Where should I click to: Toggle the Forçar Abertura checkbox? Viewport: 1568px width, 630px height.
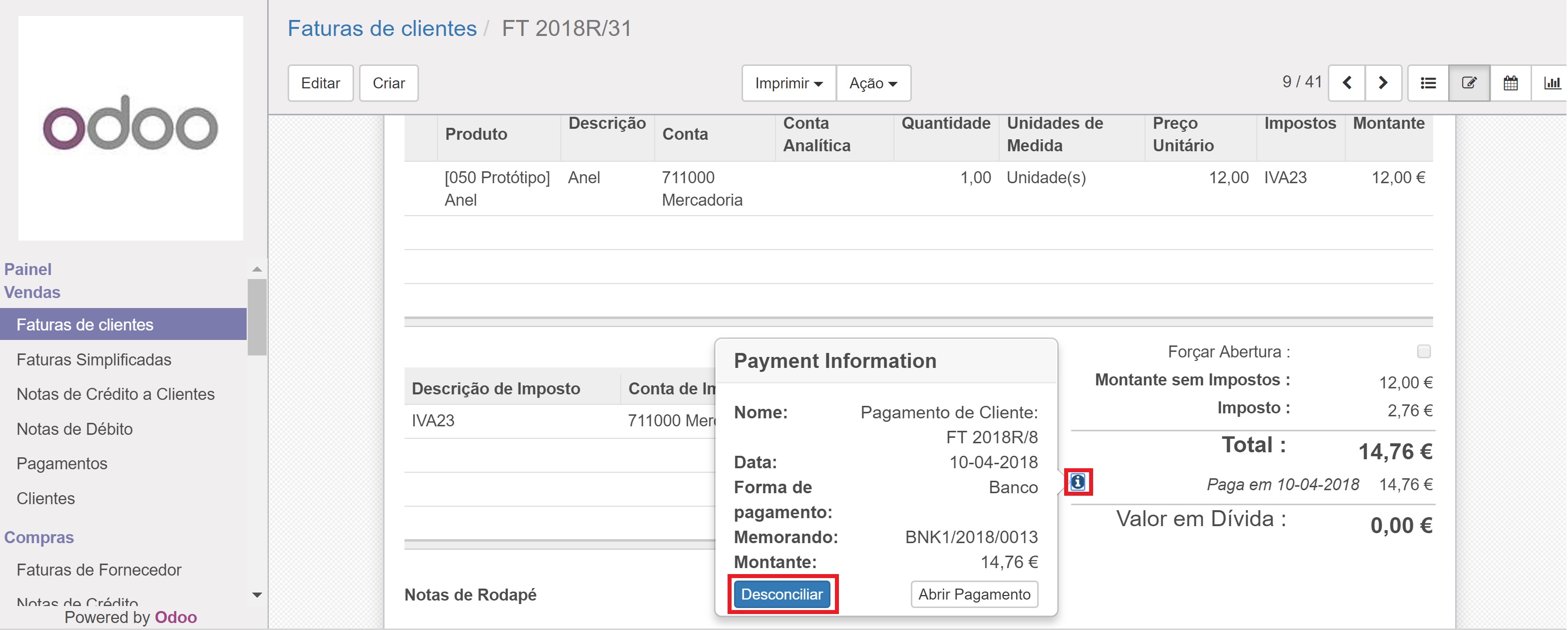[x=1424, y=351]
